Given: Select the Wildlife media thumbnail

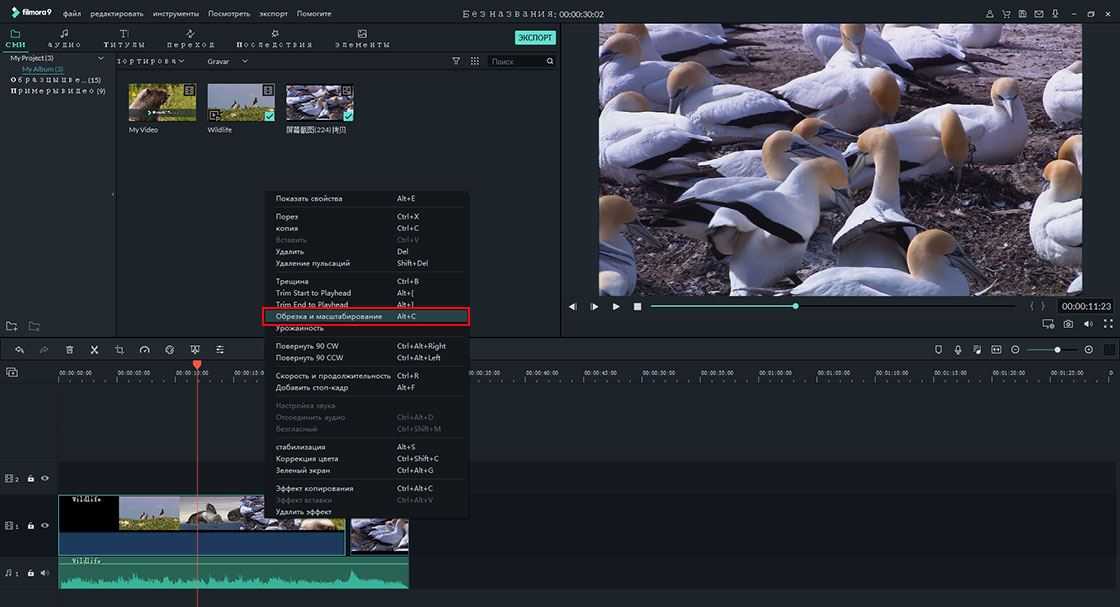Looking at the screenshot, I should (x=241, y=103).
